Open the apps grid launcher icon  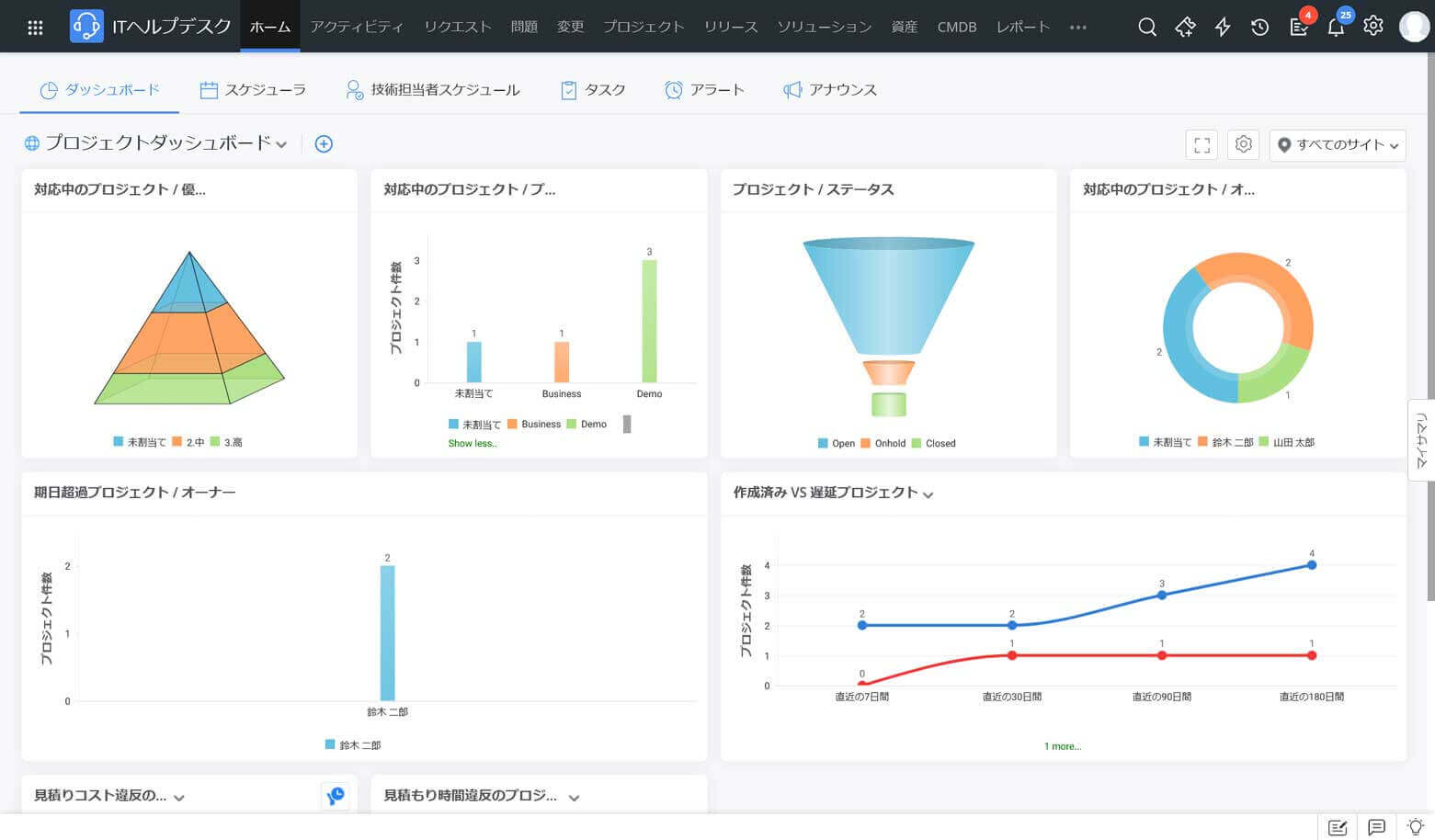tap(35, 27)
